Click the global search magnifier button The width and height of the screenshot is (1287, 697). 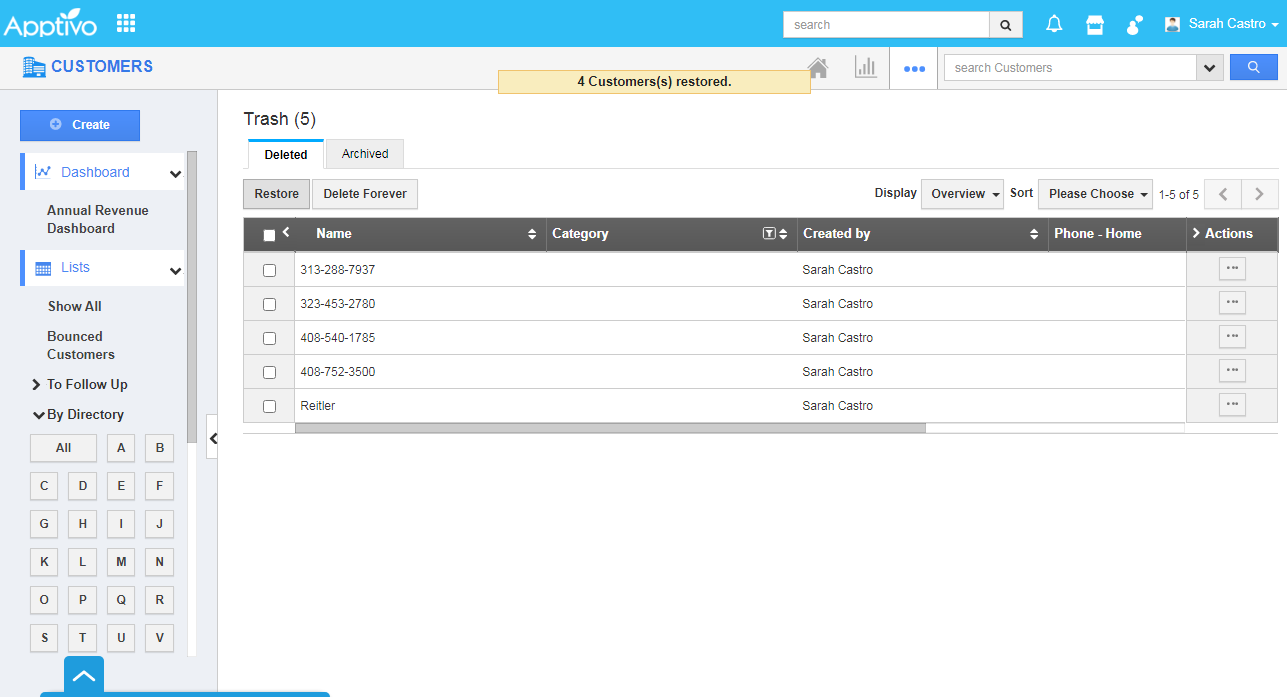(1005, 25)
